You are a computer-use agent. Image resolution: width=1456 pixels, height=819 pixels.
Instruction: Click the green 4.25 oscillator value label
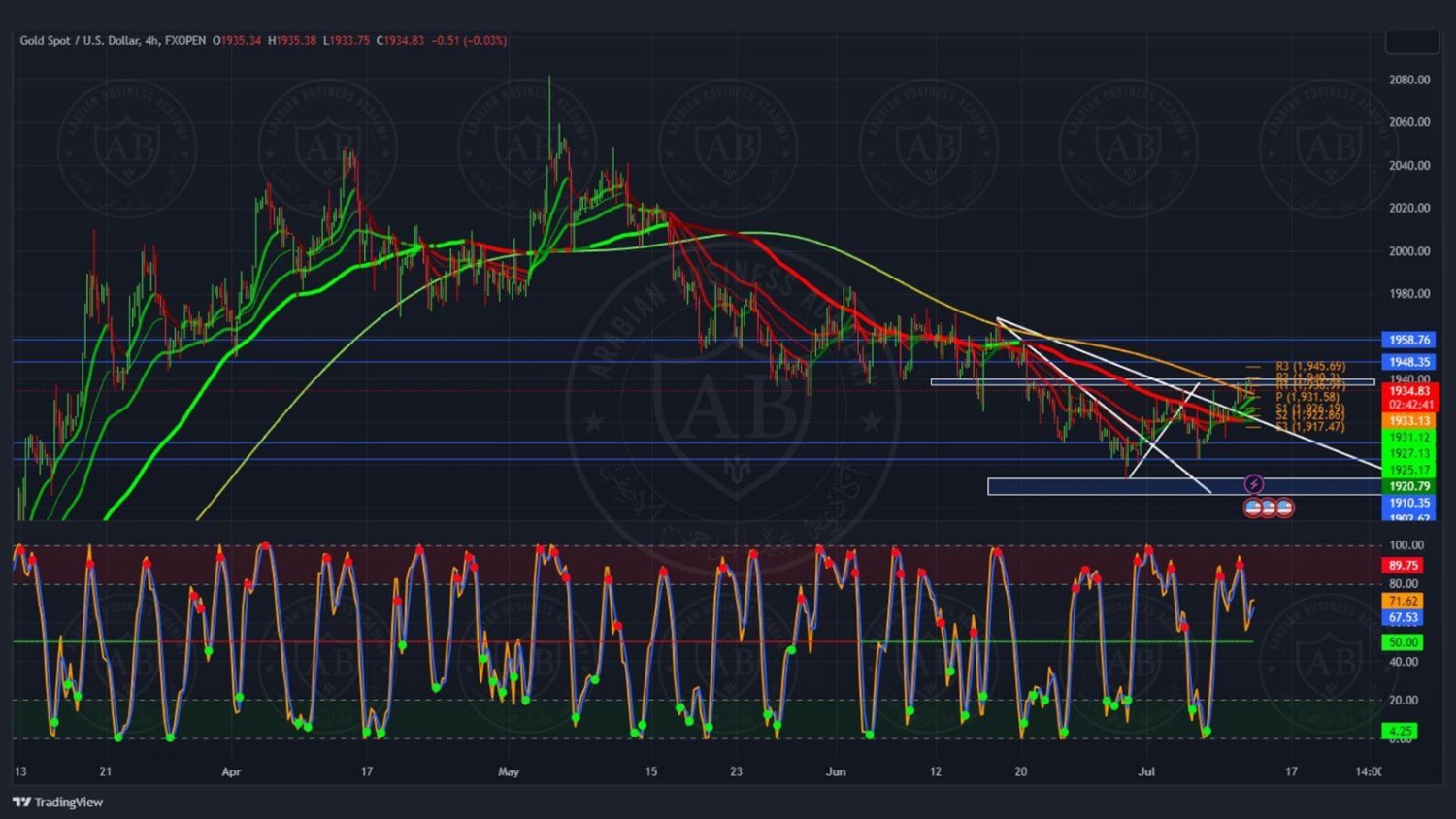(1400, 731)
